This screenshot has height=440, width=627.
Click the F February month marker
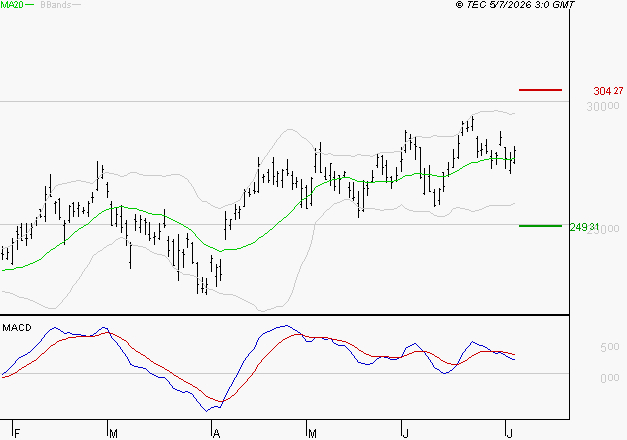[x=17, y=434]
